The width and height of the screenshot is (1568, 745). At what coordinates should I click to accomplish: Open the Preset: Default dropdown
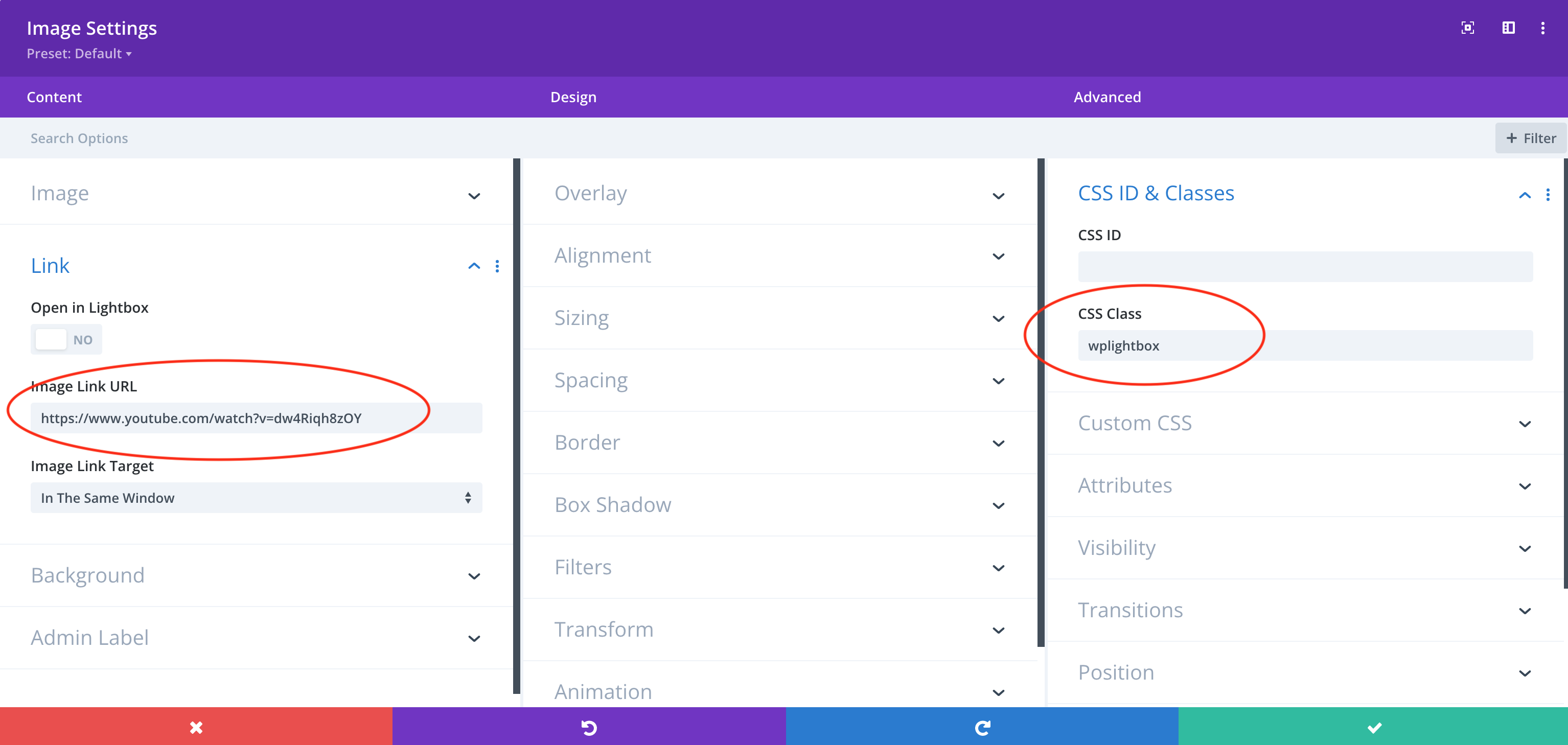pos(79,54)
